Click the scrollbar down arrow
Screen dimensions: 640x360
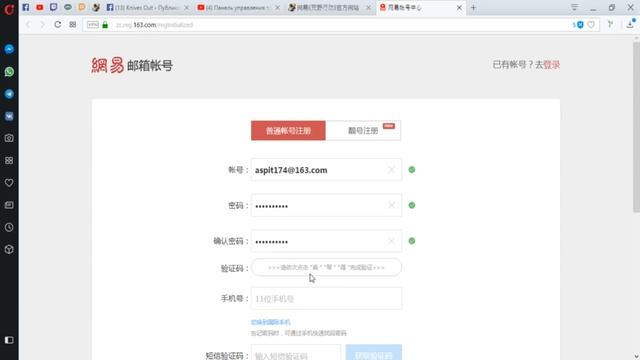tap(636, 357)
